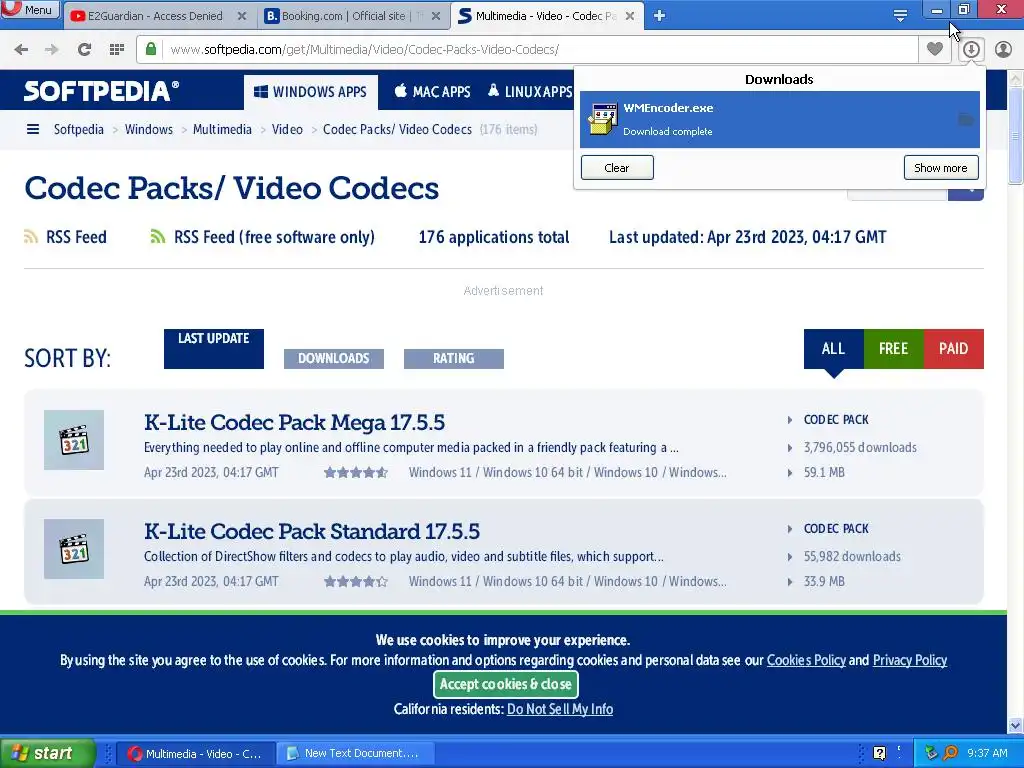Click Video breadcrumb link

[x=287, y=129]
